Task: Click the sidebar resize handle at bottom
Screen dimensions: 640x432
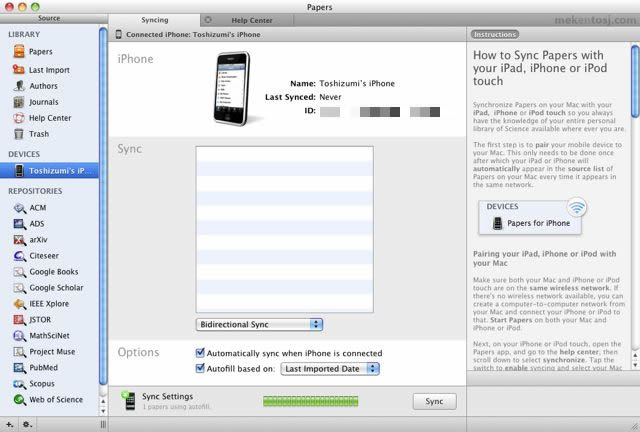Action: point(103,425)
